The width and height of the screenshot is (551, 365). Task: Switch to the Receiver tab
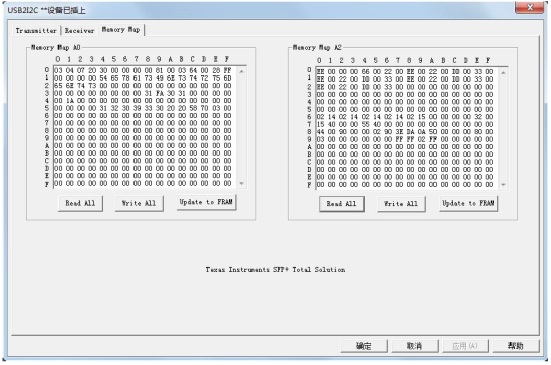tap(79, 31)
